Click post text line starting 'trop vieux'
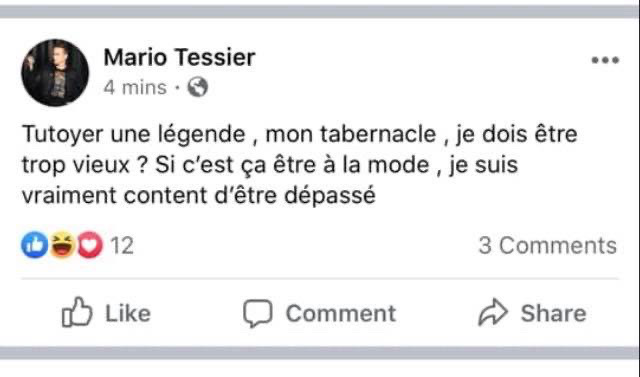The width and height of the screenshot is (640, 377). click(270, 165)
